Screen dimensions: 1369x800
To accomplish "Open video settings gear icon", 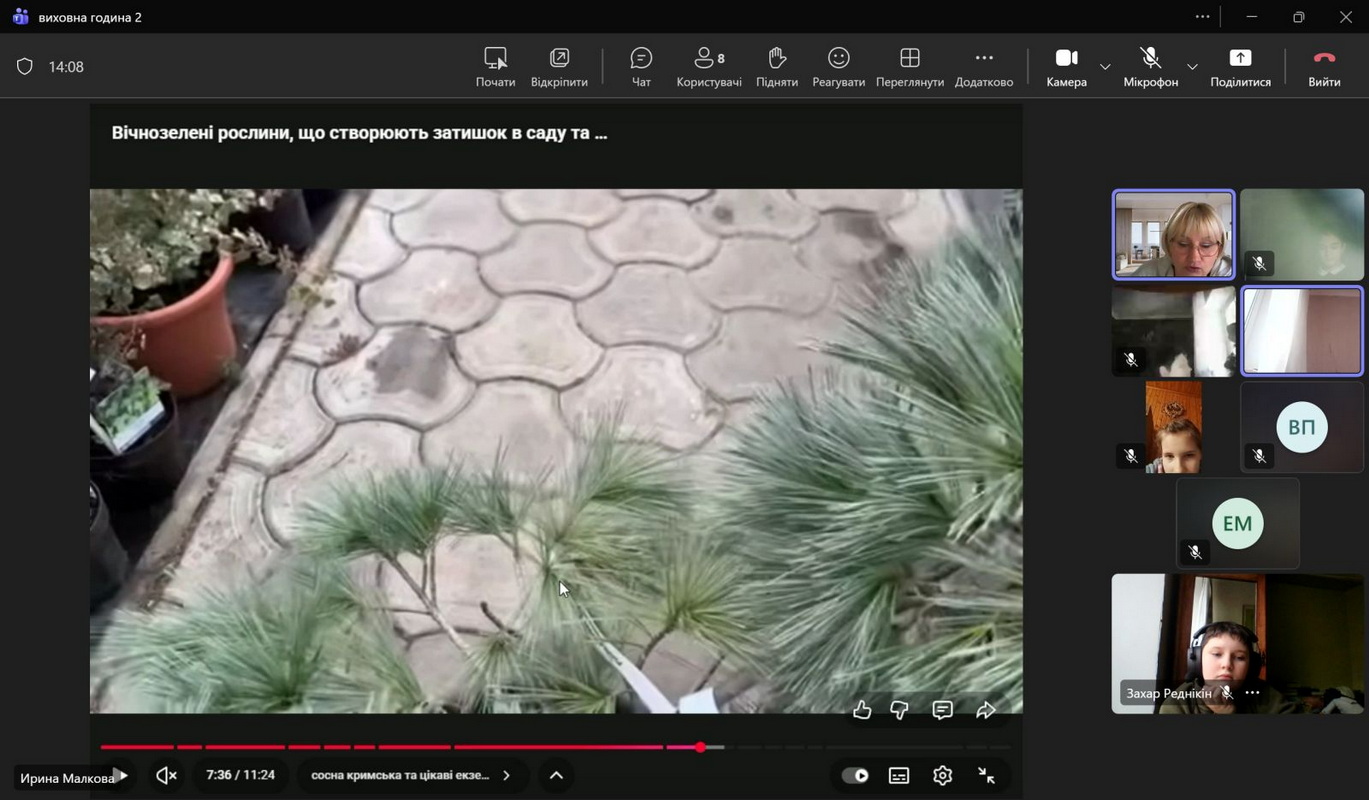I will point(942,775).
